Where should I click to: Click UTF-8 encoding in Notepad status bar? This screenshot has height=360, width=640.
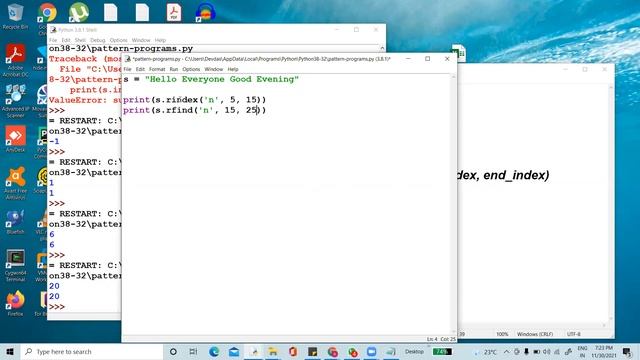(x=573, y=334)
